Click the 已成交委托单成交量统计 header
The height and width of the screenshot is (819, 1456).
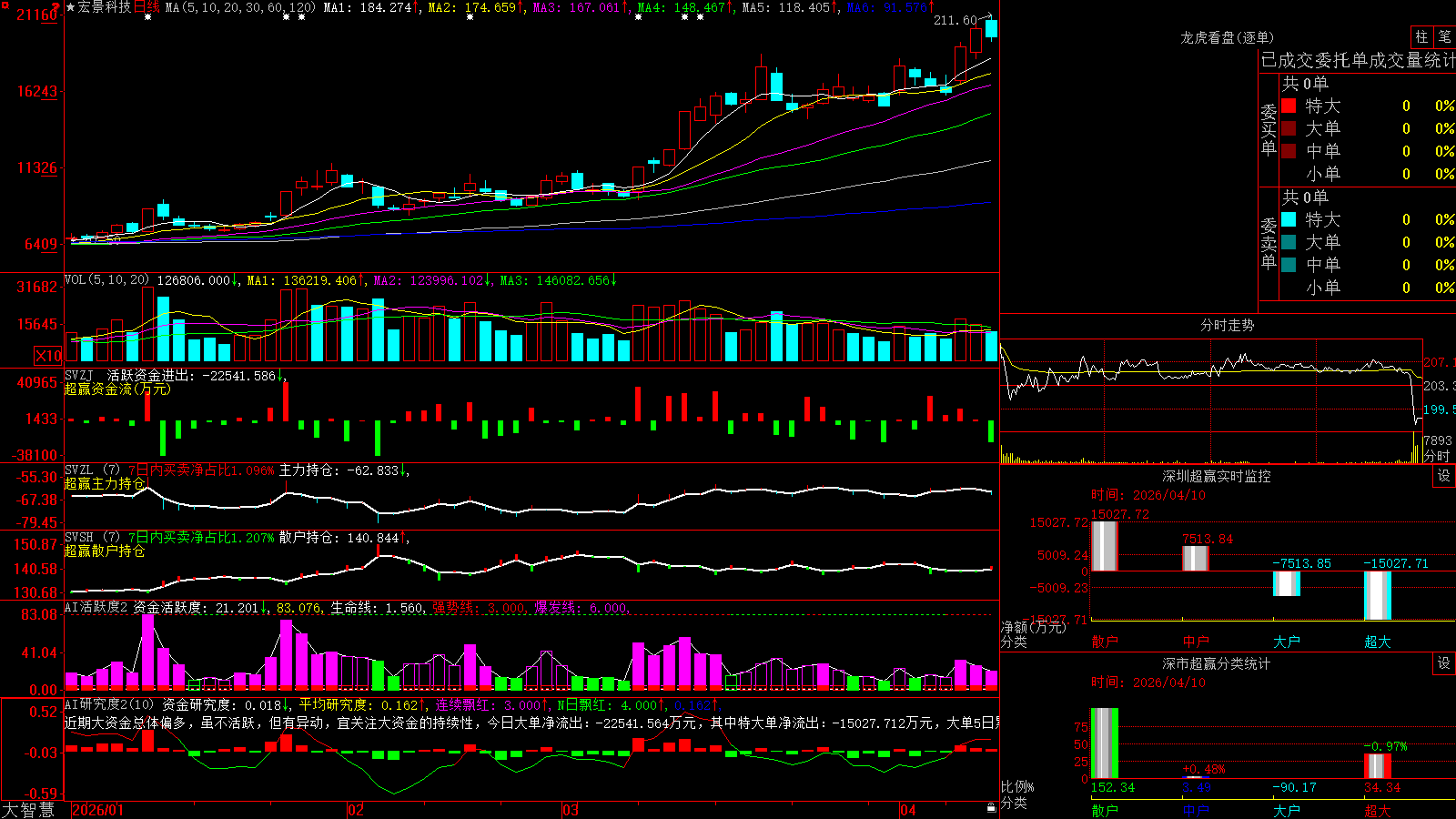1358,60
